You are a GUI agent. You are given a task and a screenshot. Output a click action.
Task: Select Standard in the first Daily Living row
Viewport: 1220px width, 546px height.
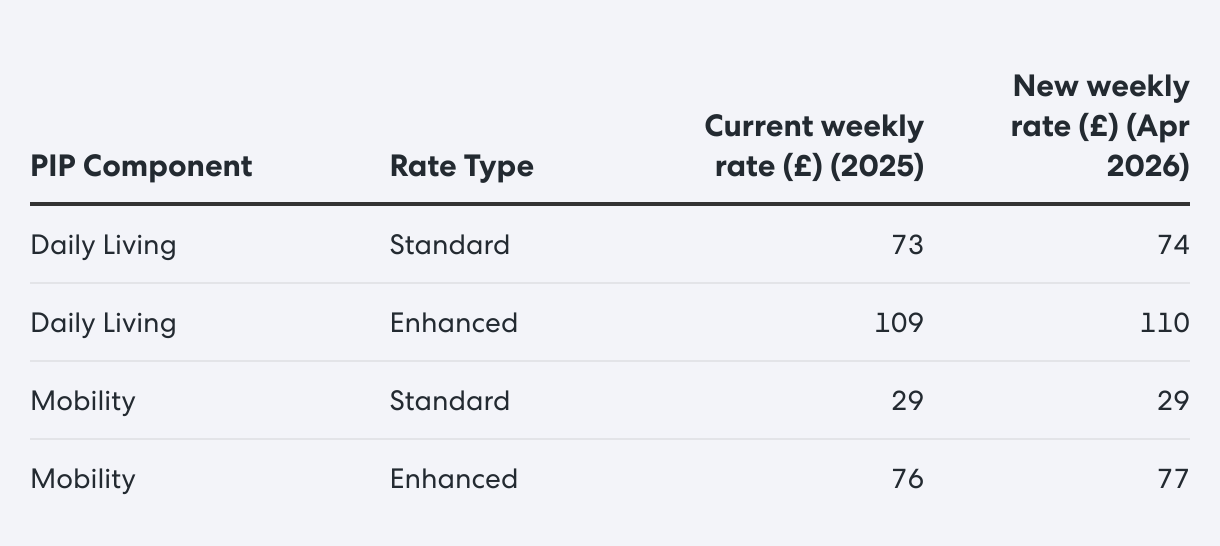449,245
